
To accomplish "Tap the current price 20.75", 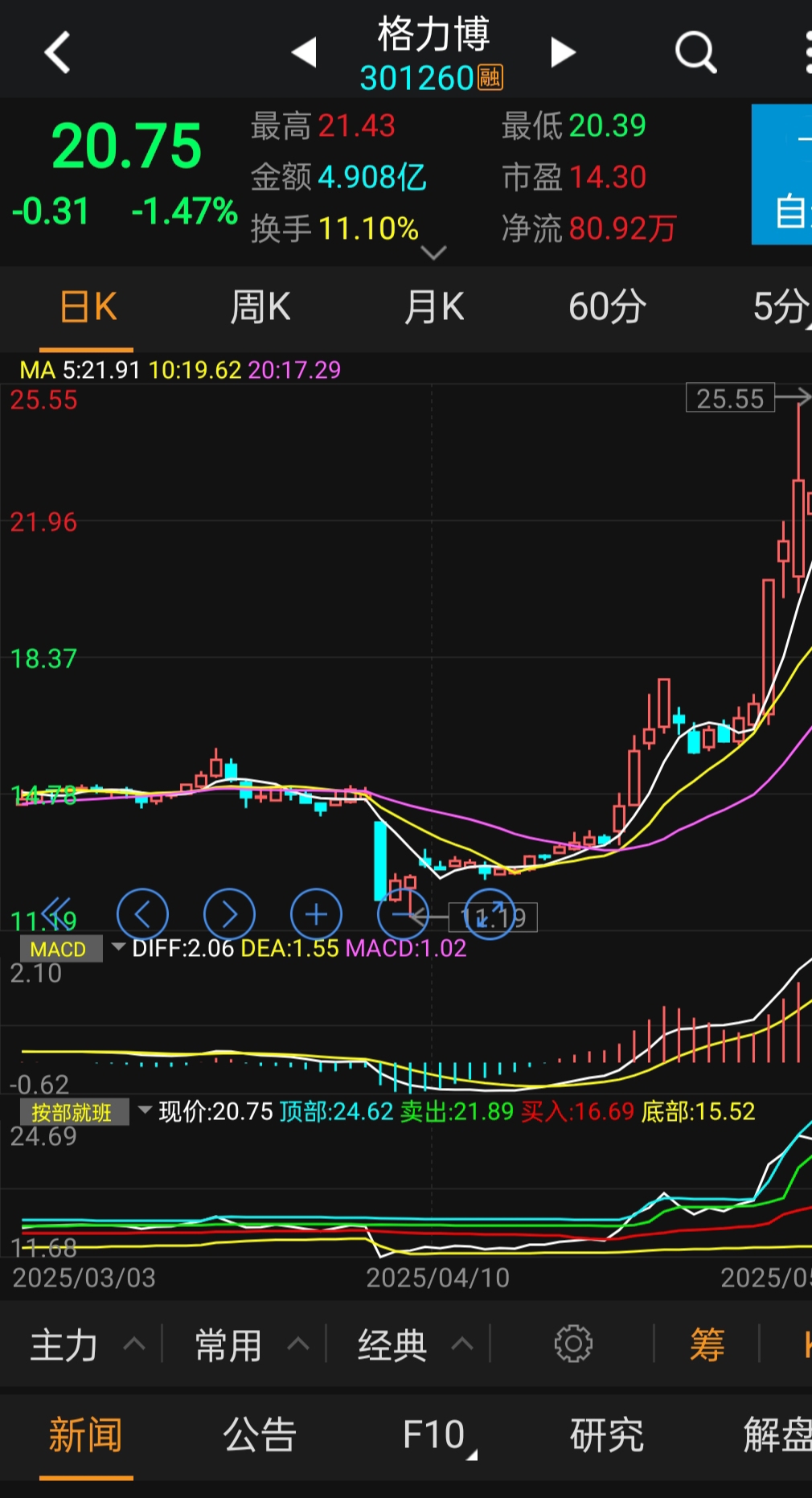I will [126, 146].
